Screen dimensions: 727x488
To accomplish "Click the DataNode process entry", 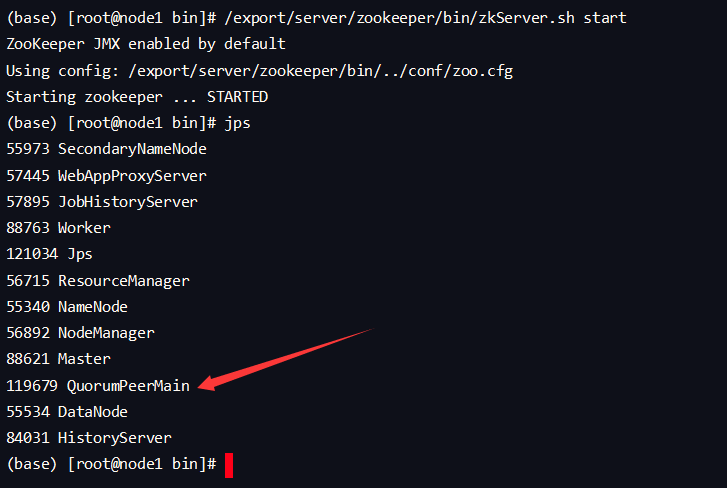I will point(92,411).
